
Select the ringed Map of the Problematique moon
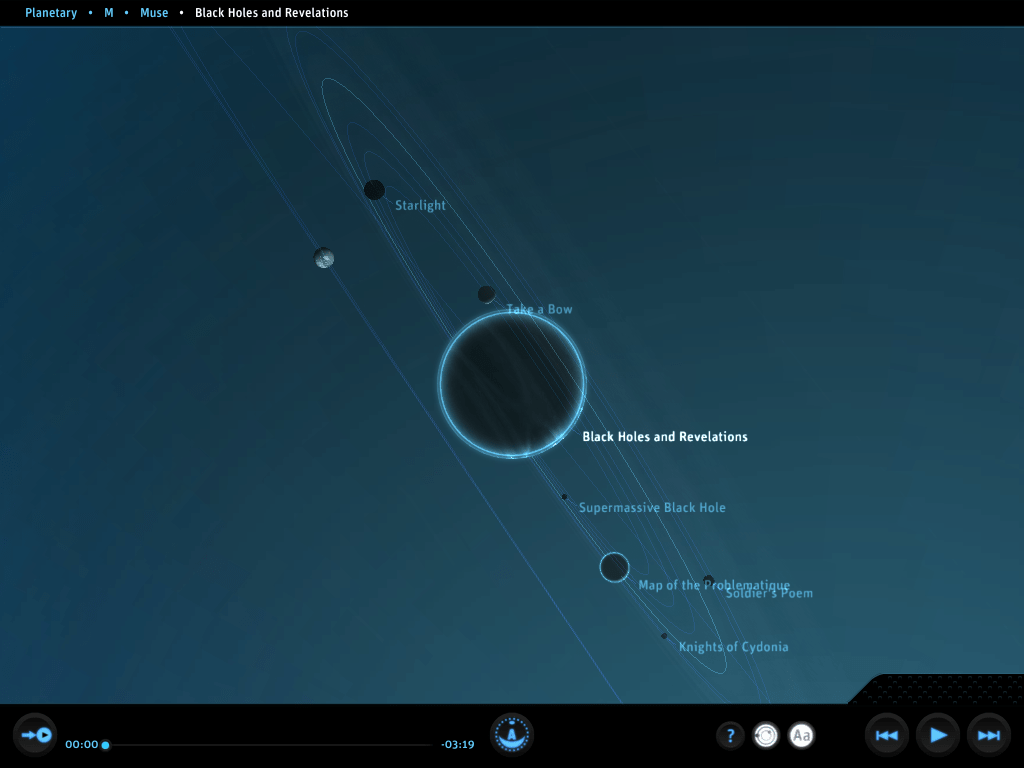point(615,567)
